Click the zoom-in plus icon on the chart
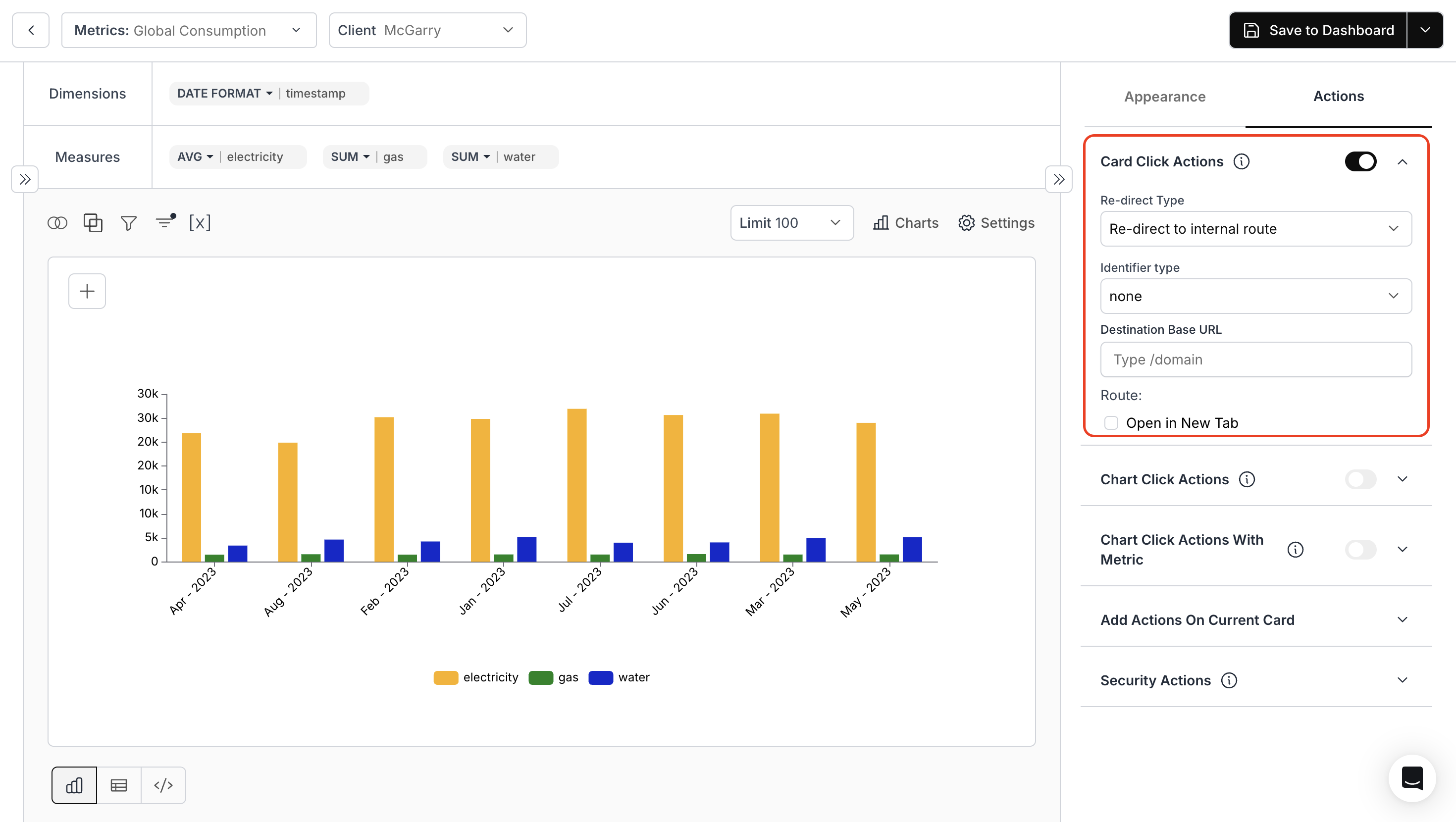This screenshot has height=822, width=1456. (87, 291)
